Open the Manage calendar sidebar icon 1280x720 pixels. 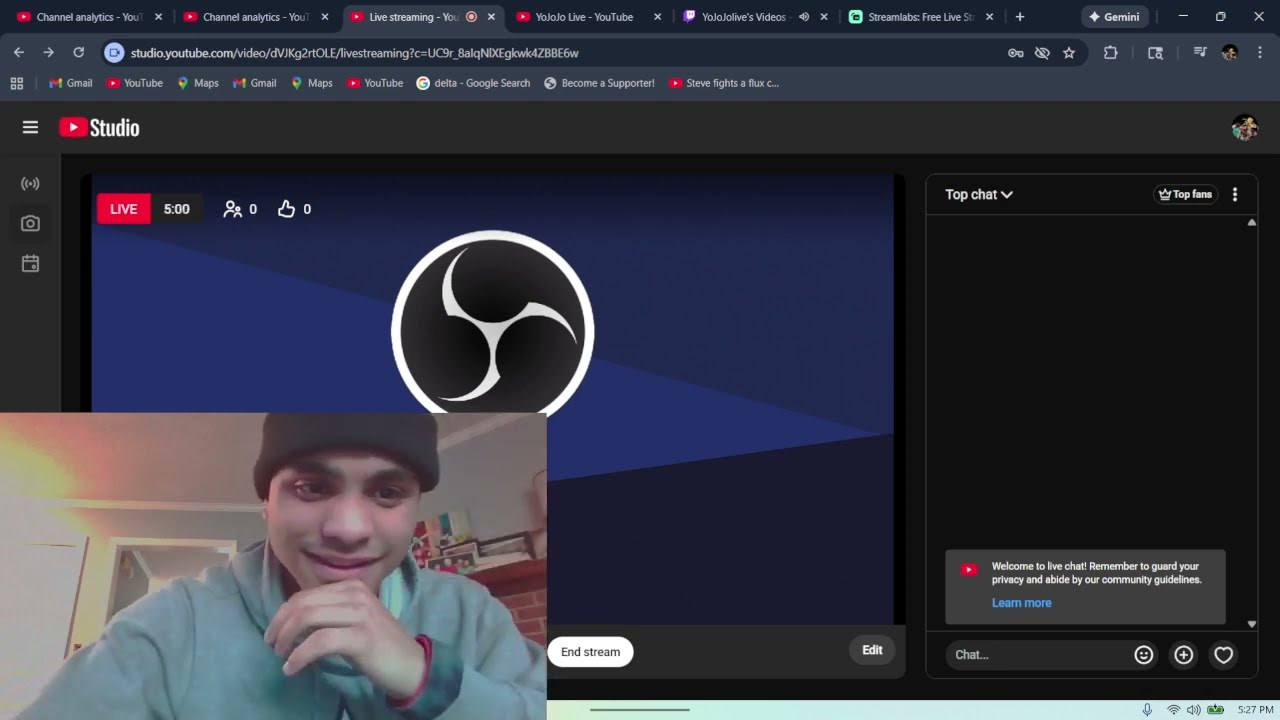click(30, 264)
